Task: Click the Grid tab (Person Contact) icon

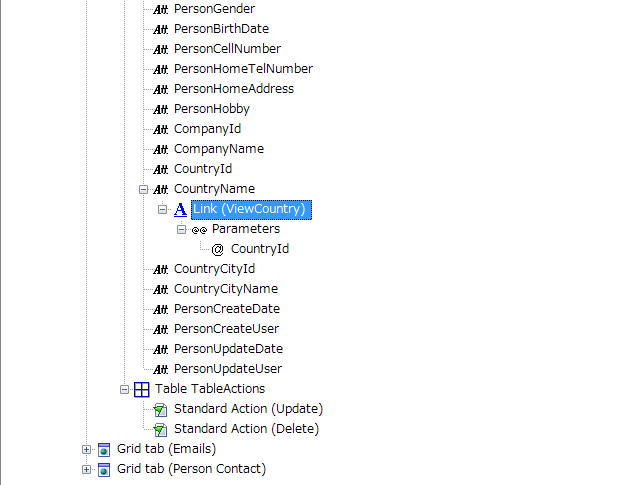Action: click(104, 469)
